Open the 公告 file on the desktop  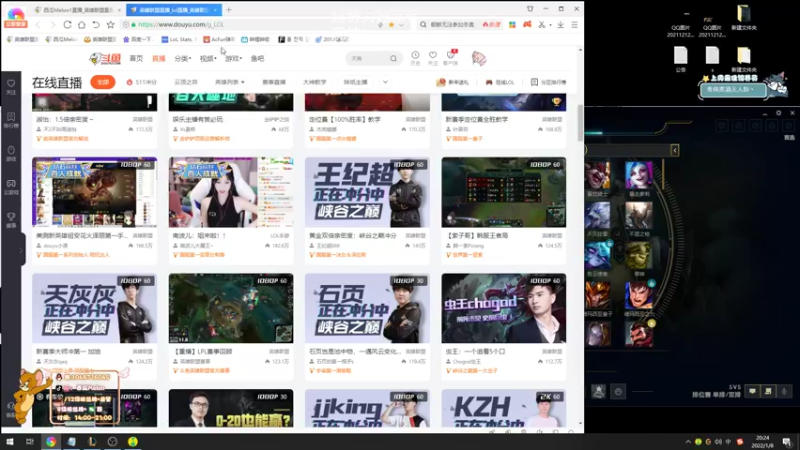pyautogui.click(x=681, y=59)
